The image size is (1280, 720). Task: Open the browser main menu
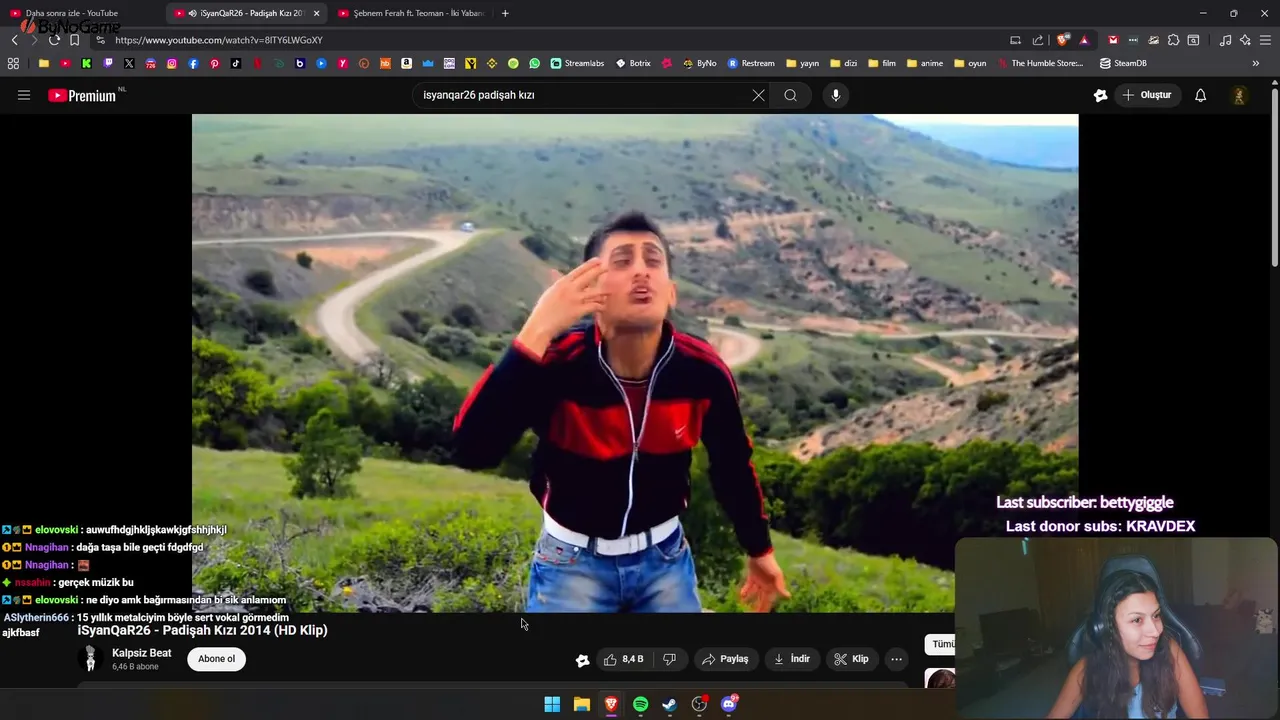tap(1266, 40)
